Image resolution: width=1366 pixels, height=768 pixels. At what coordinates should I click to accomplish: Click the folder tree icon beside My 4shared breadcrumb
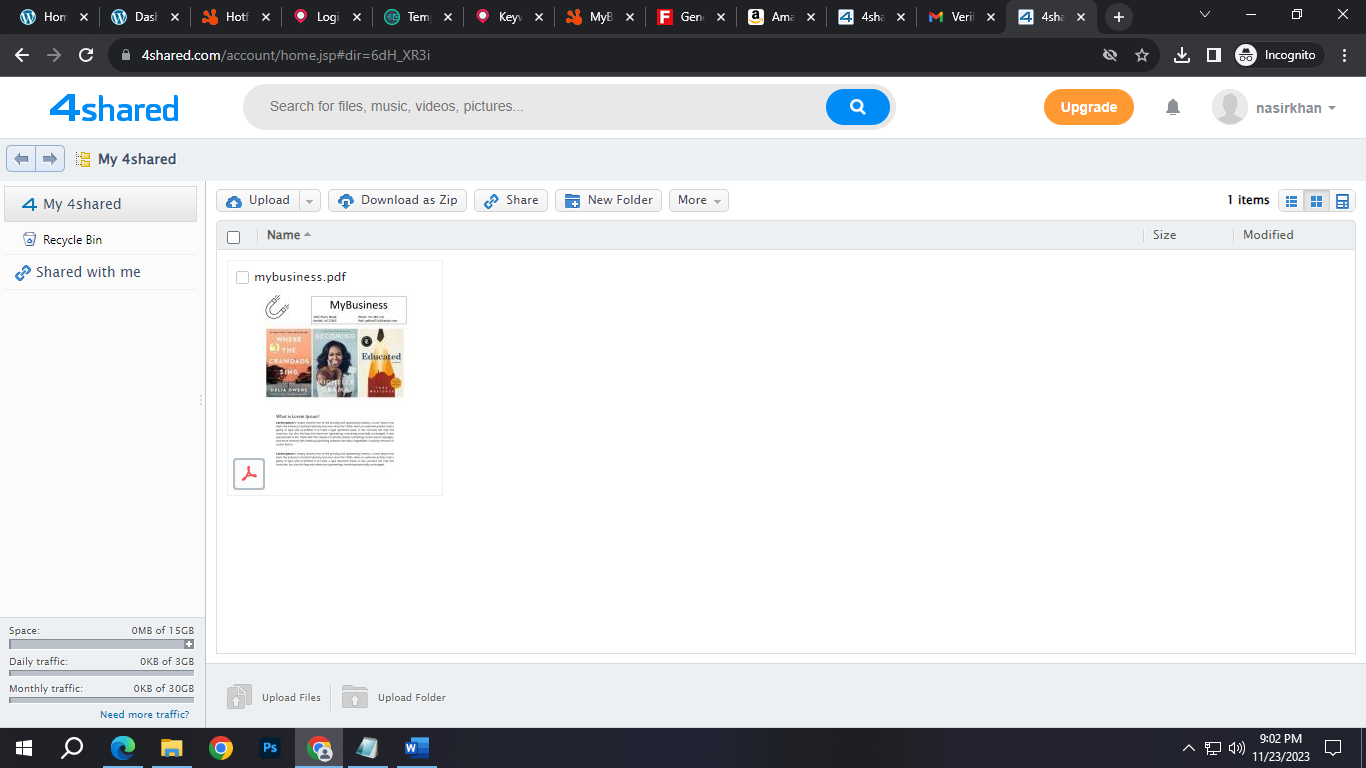tap(83, 159)
